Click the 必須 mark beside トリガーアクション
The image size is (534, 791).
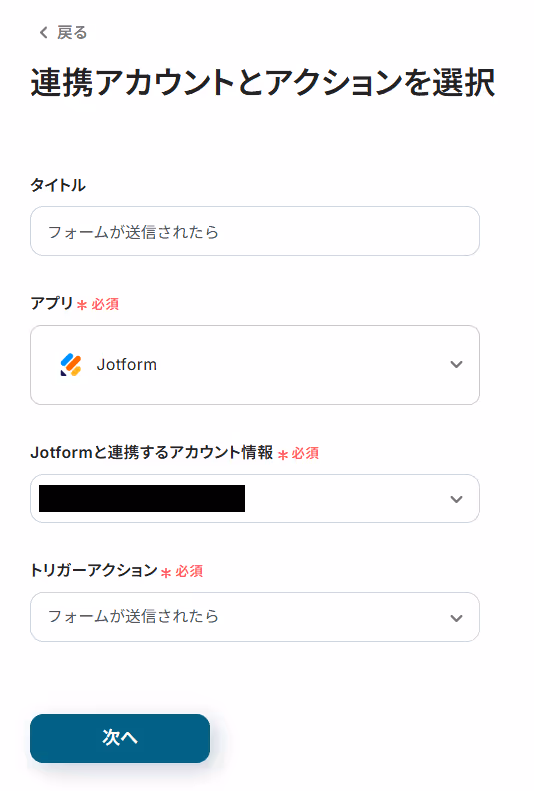click(189, 571)
